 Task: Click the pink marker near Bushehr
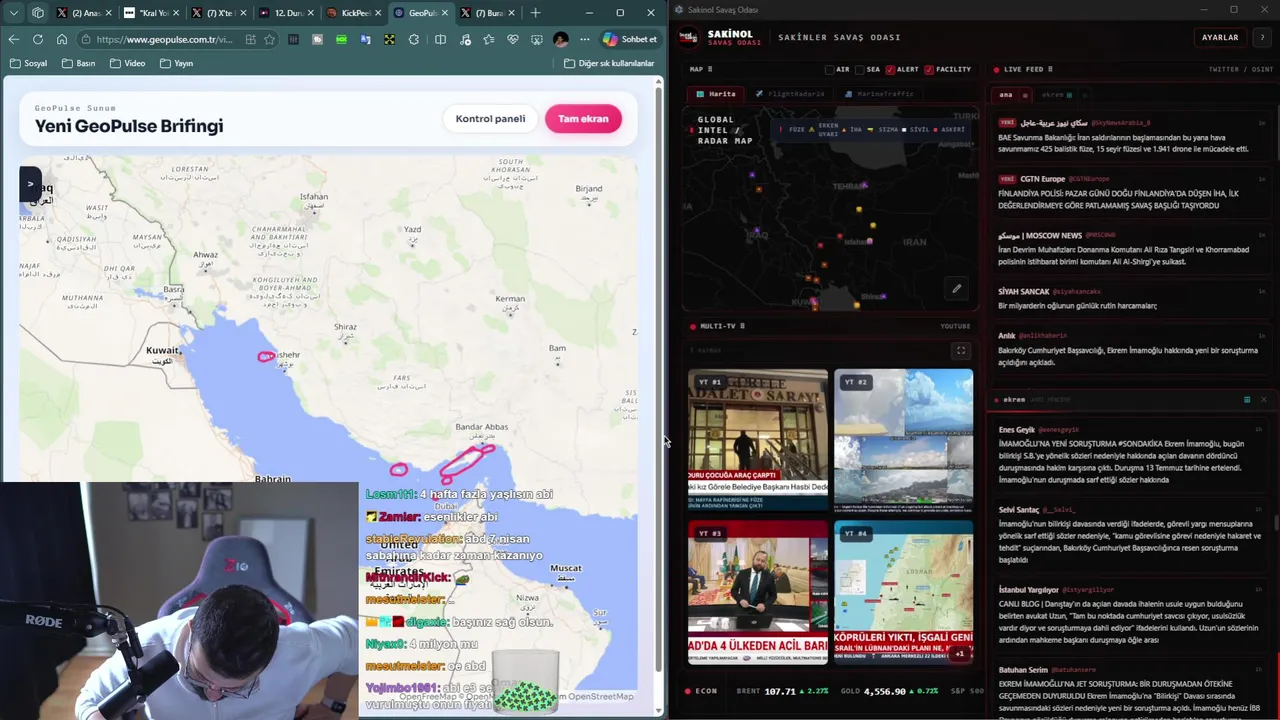266,356
